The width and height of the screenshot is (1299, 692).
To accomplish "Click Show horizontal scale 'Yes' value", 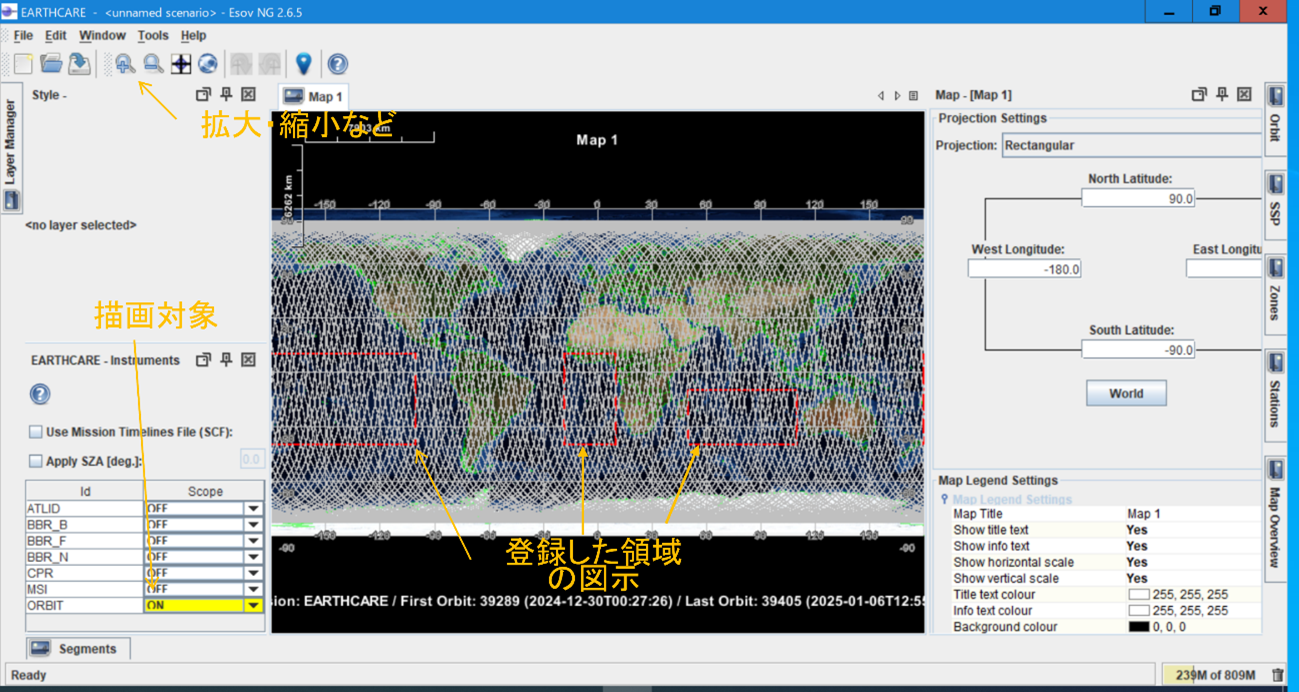I will point(1137,562).
